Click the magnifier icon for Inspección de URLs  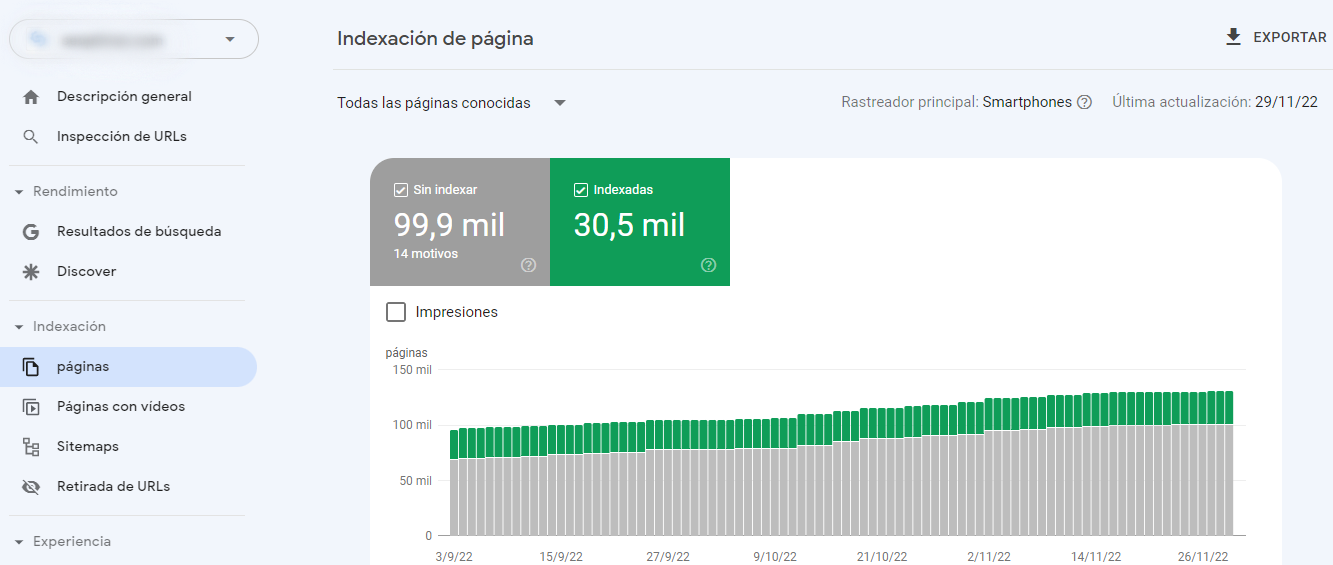pos(31,137)
